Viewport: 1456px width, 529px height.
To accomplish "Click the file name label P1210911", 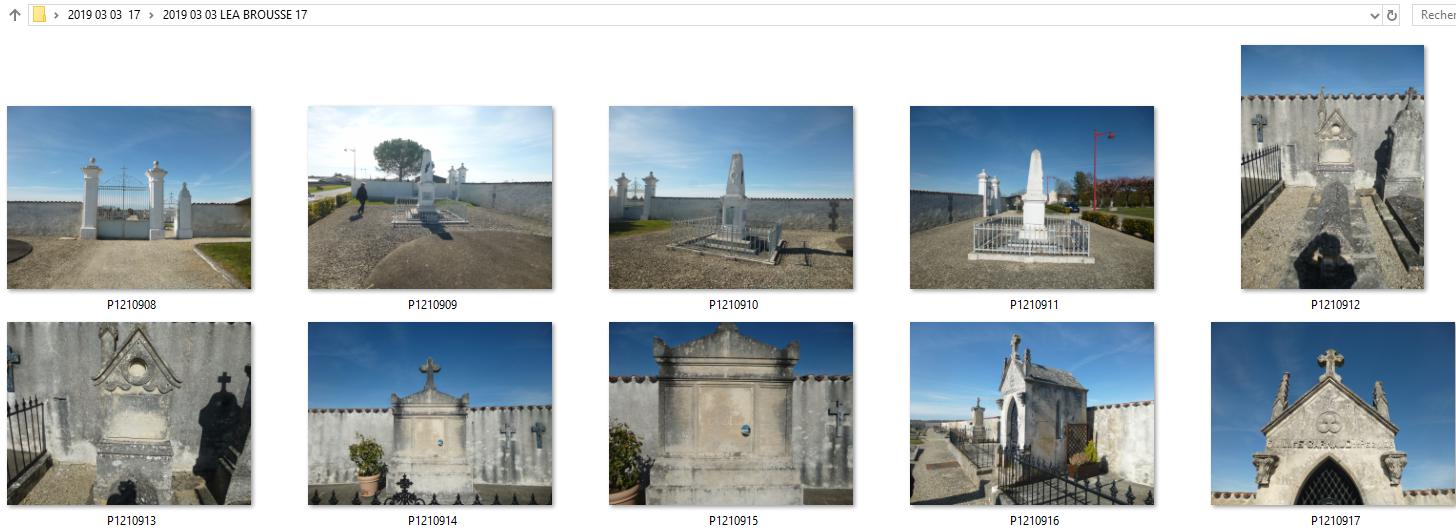I will coord(1034,305).
